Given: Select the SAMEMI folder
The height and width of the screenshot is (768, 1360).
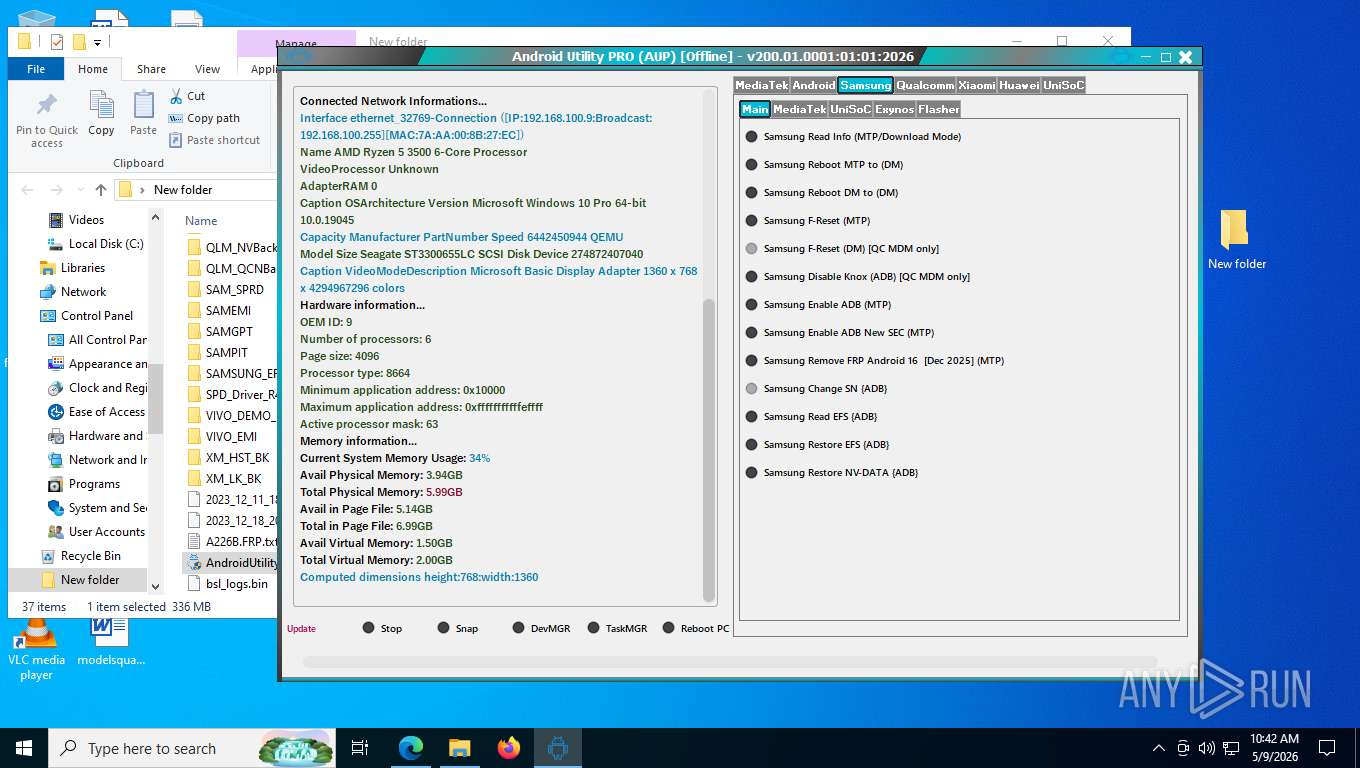Looking at the screenshot, I should click(228, 311).
